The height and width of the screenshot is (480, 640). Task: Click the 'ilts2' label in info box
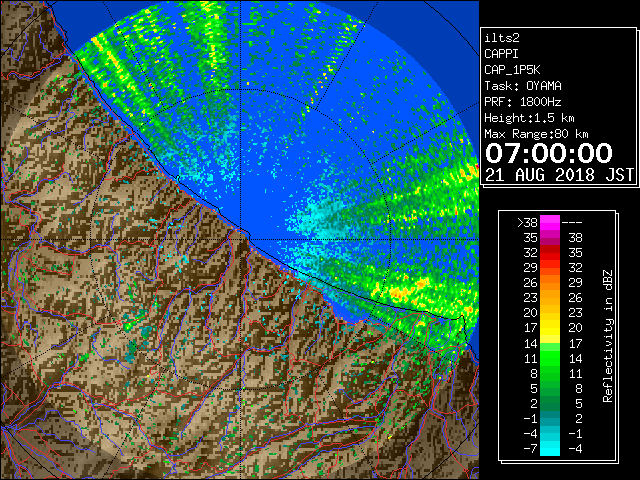pyautogui.click(x=502, y=38)
